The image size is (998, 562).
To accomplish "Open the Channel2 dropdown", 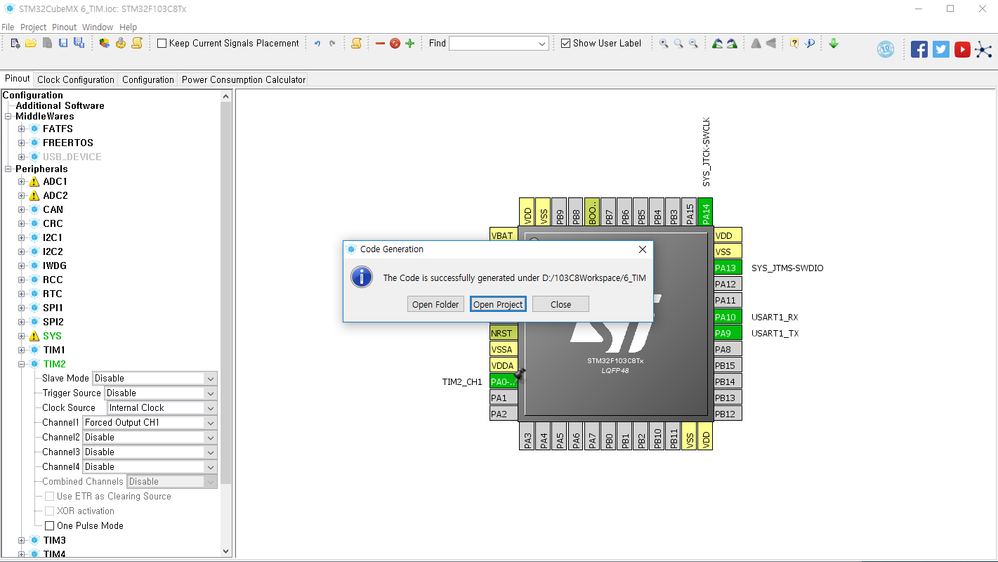I will click(210, 437).
